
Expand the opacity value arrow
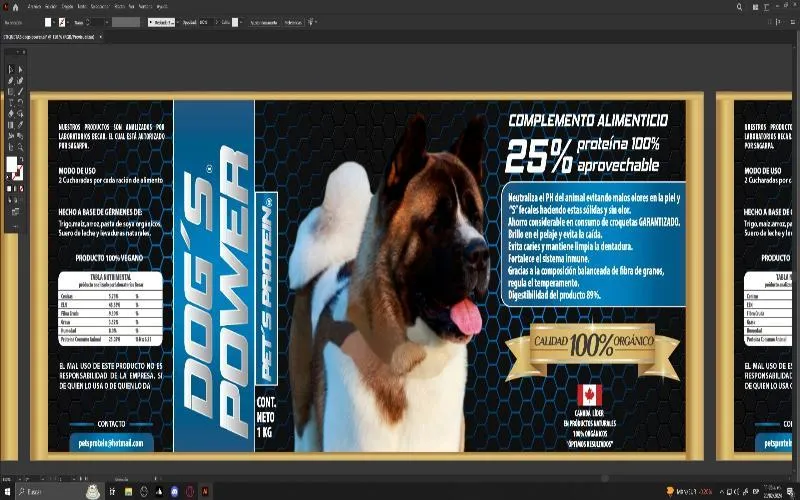coord(216,22)
